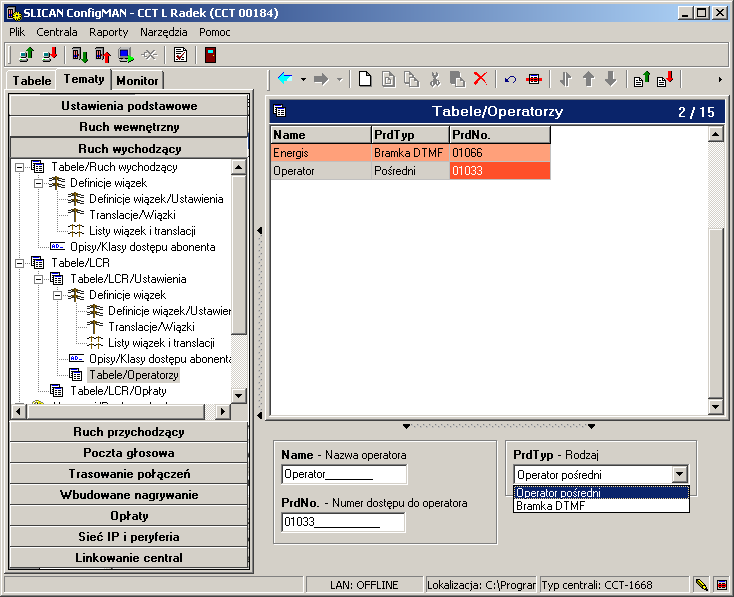
Task: Open the Poczta głosowa section
Action: [129, 453]
